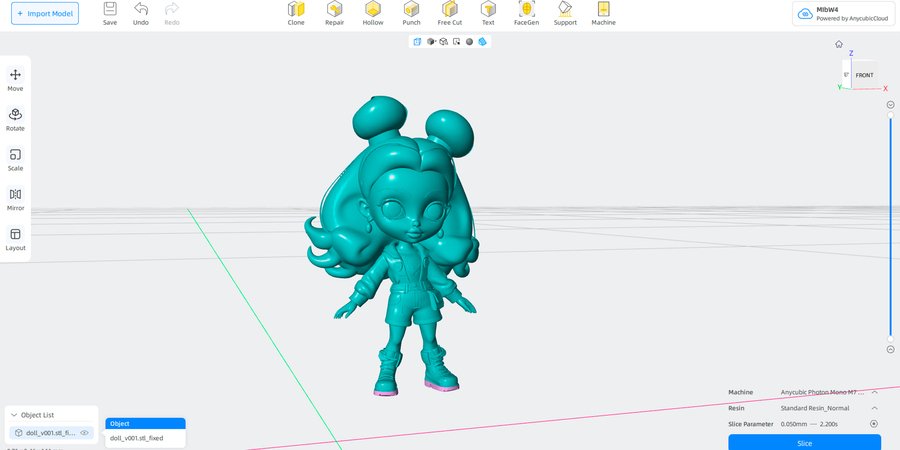Open the Text tool
This screenshot has width=900, height=450.
(488, 14)
